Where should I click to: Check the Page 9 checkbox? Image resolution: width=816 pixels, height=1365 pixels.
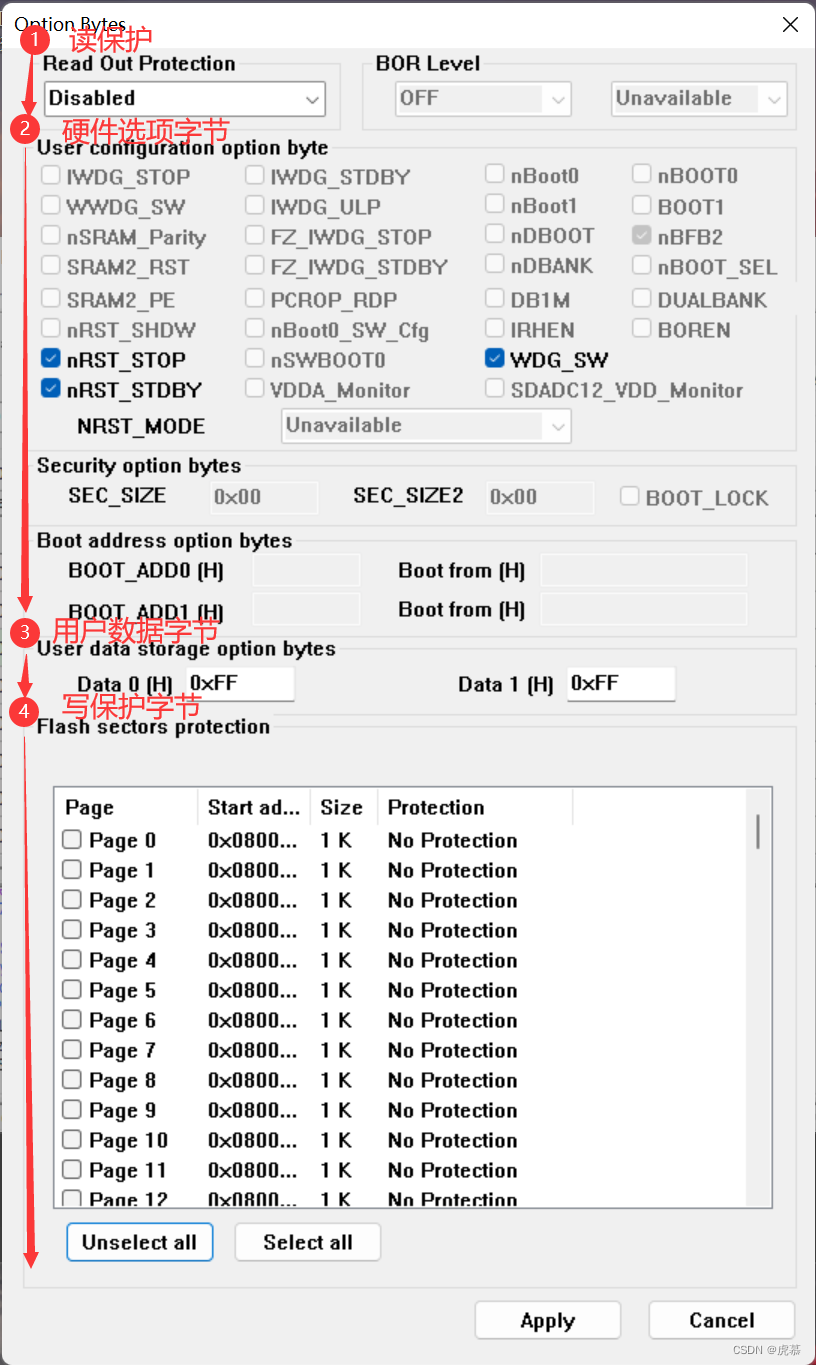(72, 1110)
